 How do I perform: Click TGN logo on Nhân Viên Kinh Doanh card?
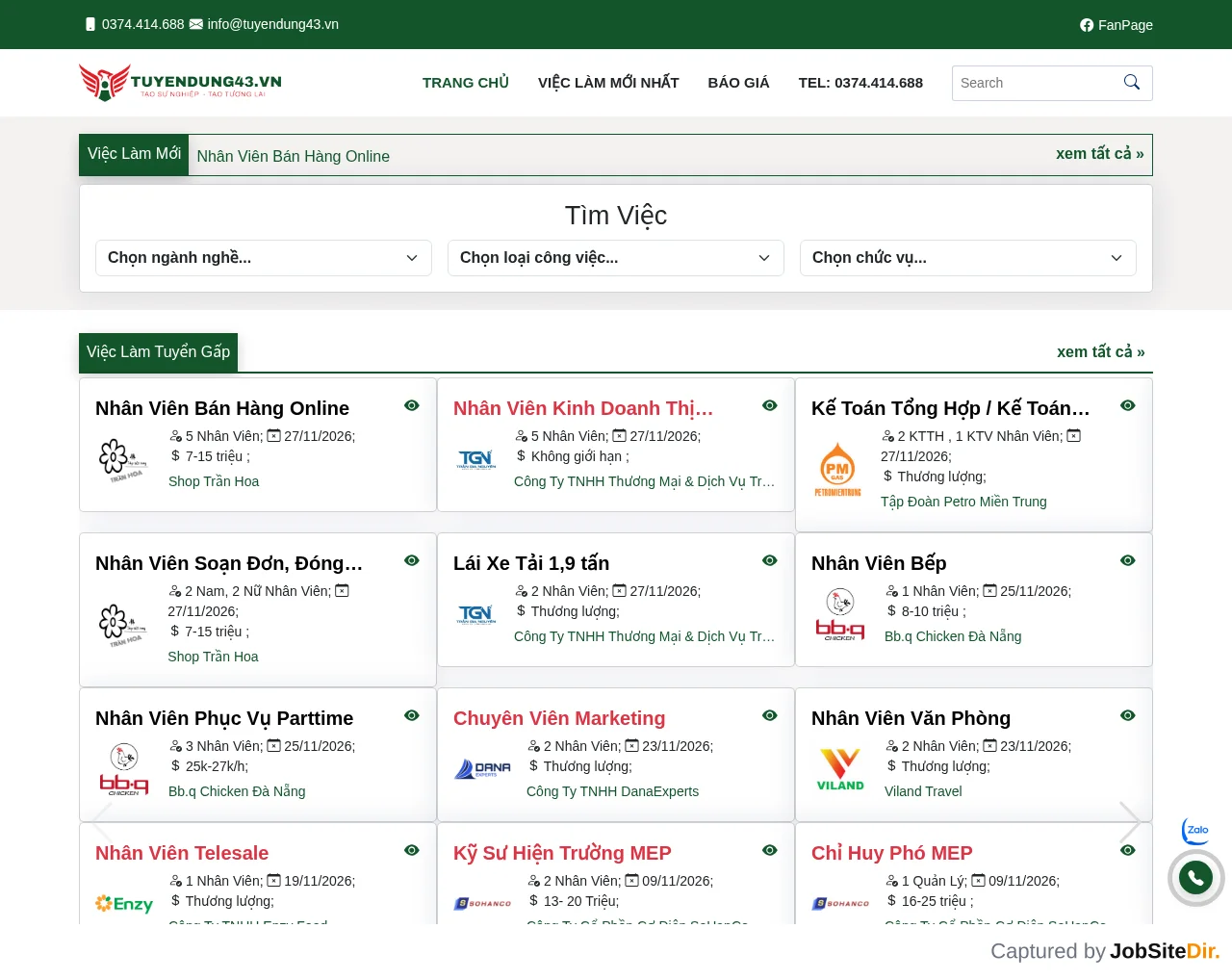[x=476, y=459]
